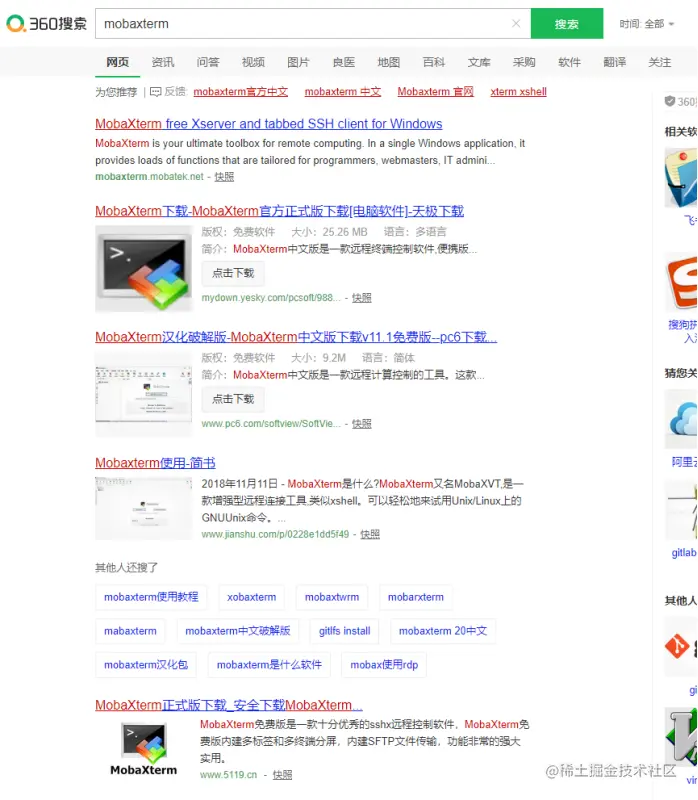Click the 360 shield icon in sidebar

(x=669, y=101)
